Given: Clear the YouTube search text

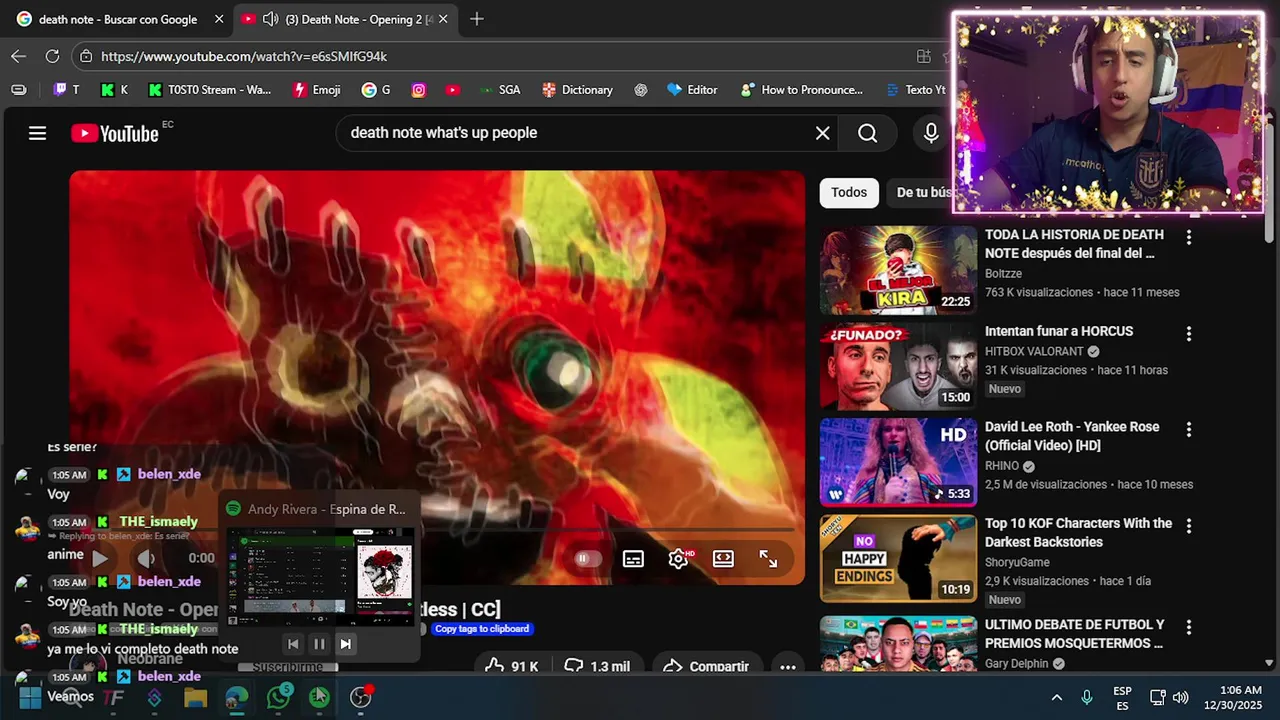Looking at the screenshot, I should (822, 133).
